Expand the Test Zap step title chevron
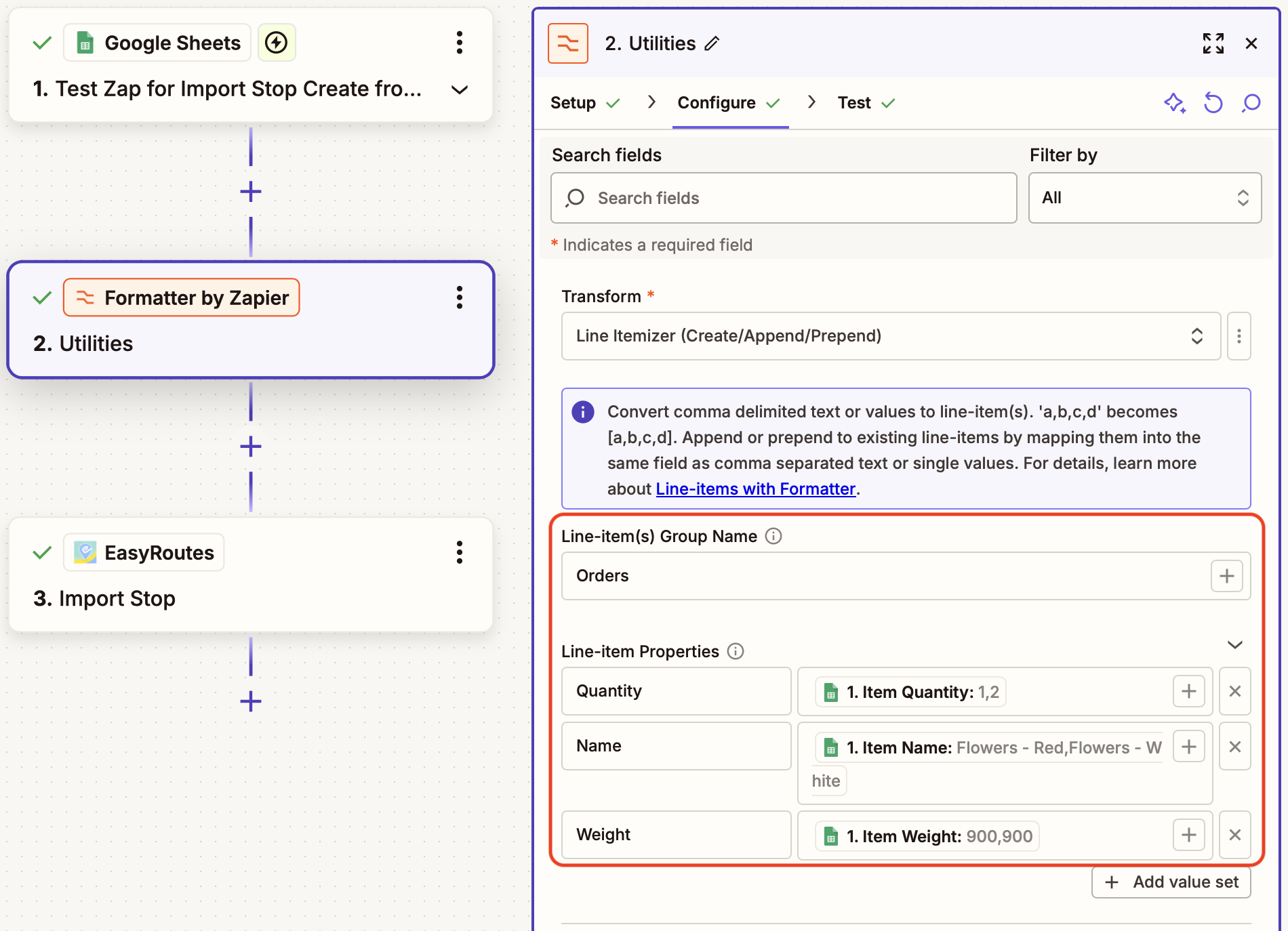The image size is (1288, 931). pos(460,89)
